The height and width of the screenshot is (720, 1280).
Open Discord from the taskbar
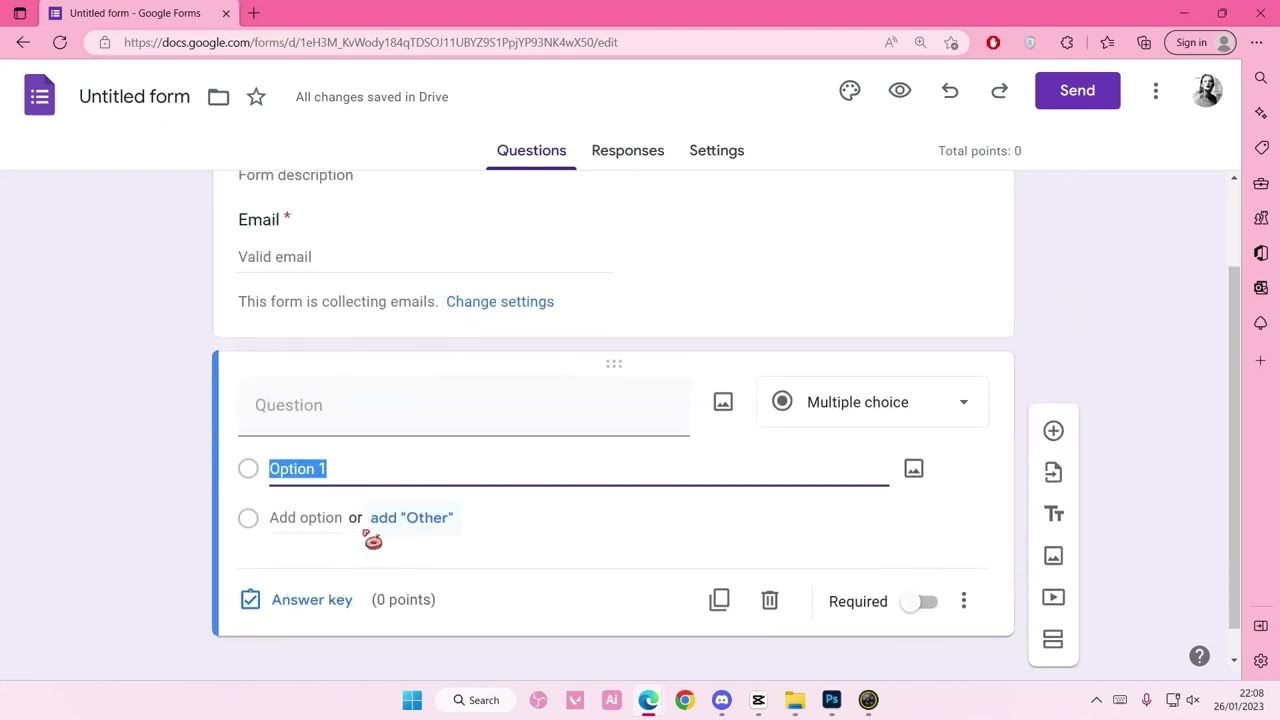722,700
